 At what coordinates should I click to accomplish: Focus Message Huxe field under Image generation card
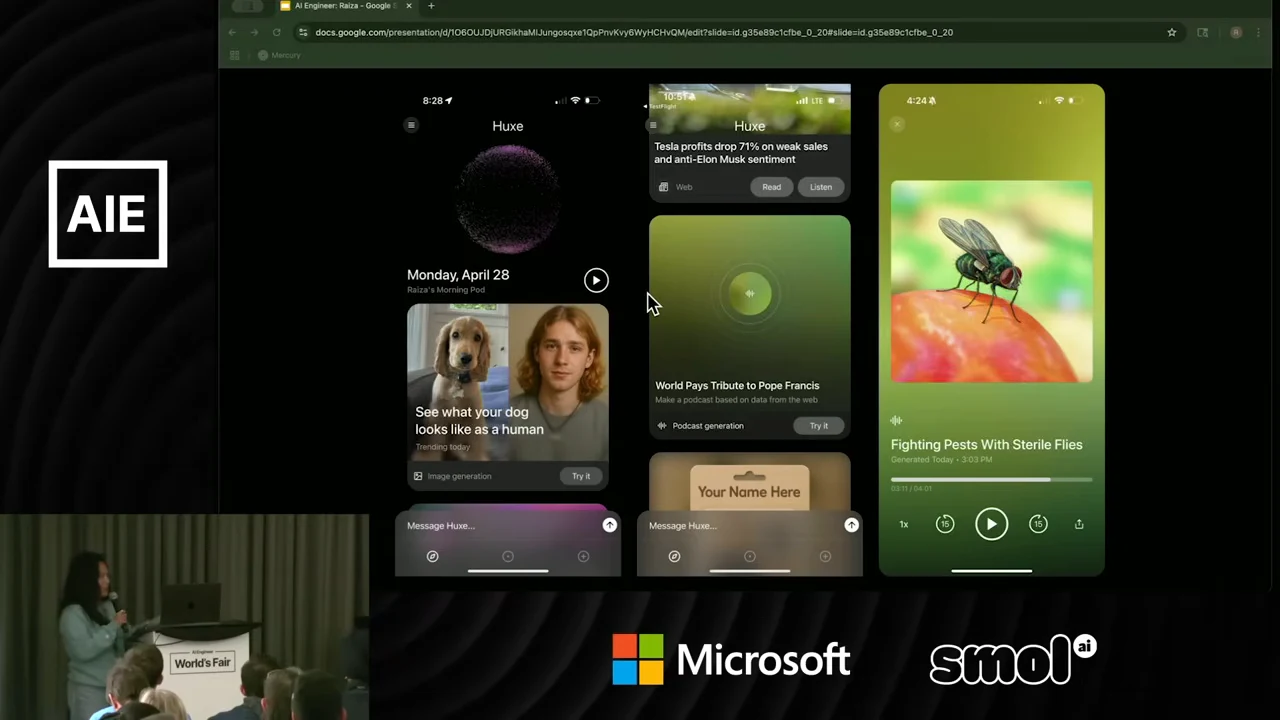point(500,525)
